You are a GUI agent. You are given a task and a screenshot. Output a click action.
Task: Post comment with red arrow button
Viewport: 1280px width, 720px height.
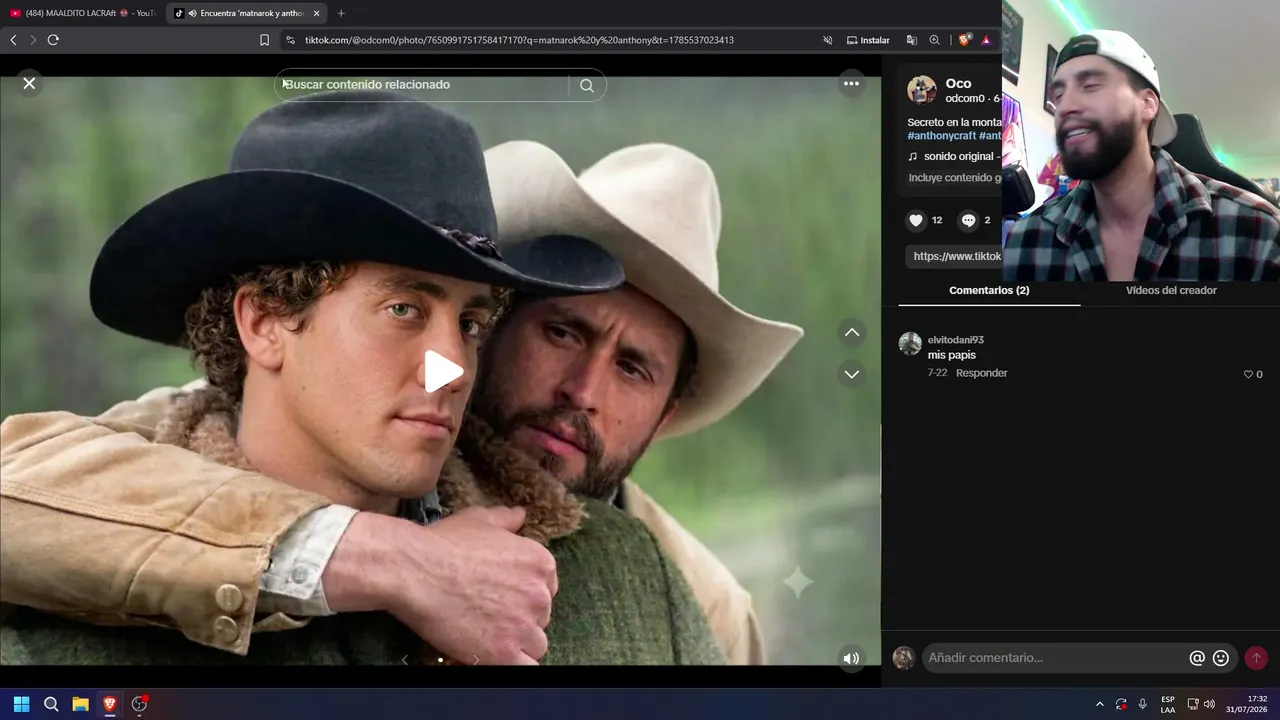tap(1256, 658)
